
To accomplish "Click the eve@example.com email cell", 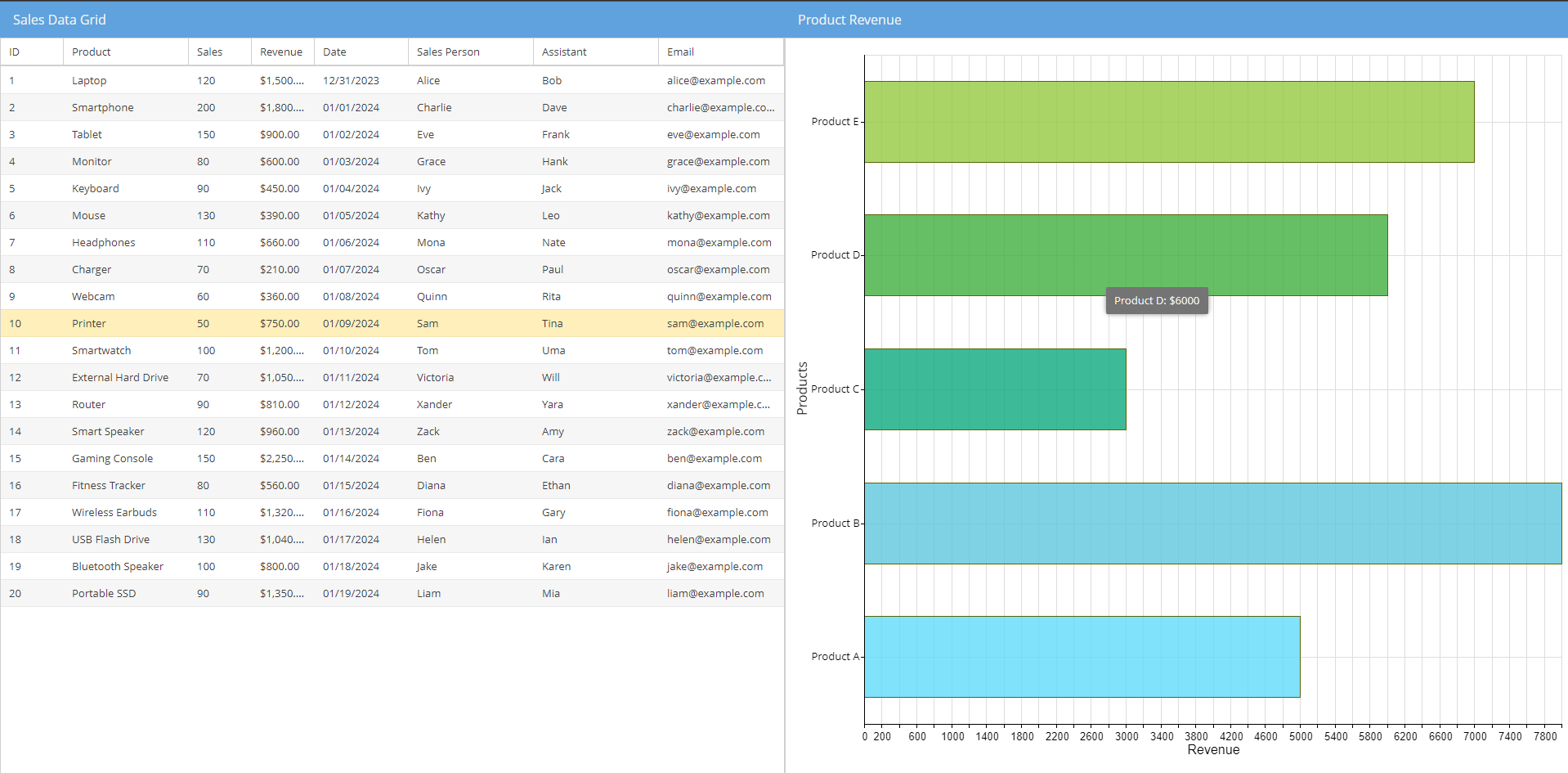I will (721, 134).
